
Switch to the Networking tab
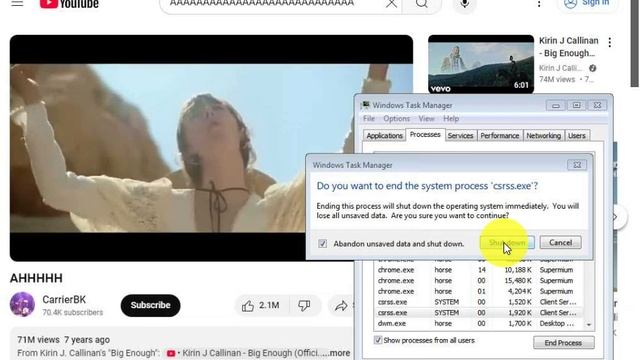click(x=543, y=136)
